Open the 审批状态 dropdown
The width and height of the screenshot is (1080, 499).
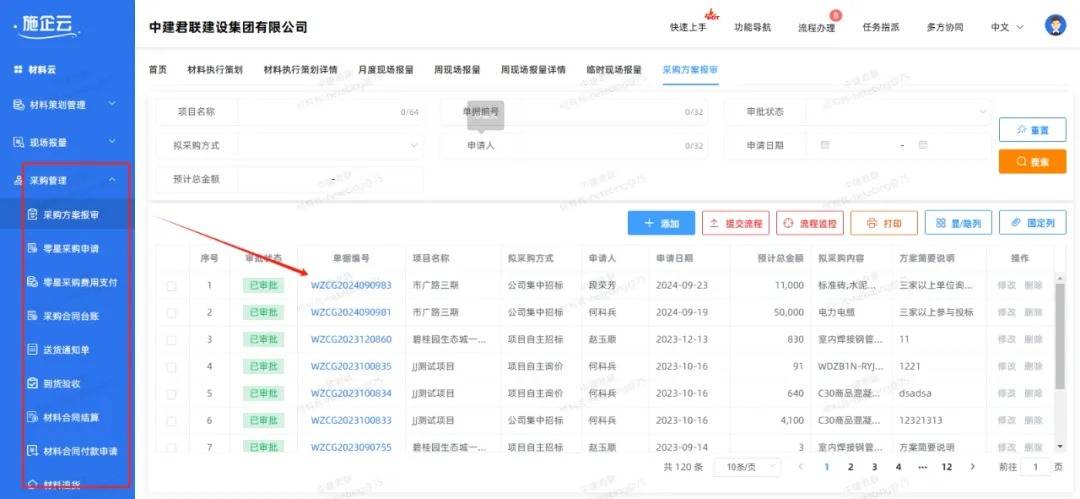[x=898, y=112]
